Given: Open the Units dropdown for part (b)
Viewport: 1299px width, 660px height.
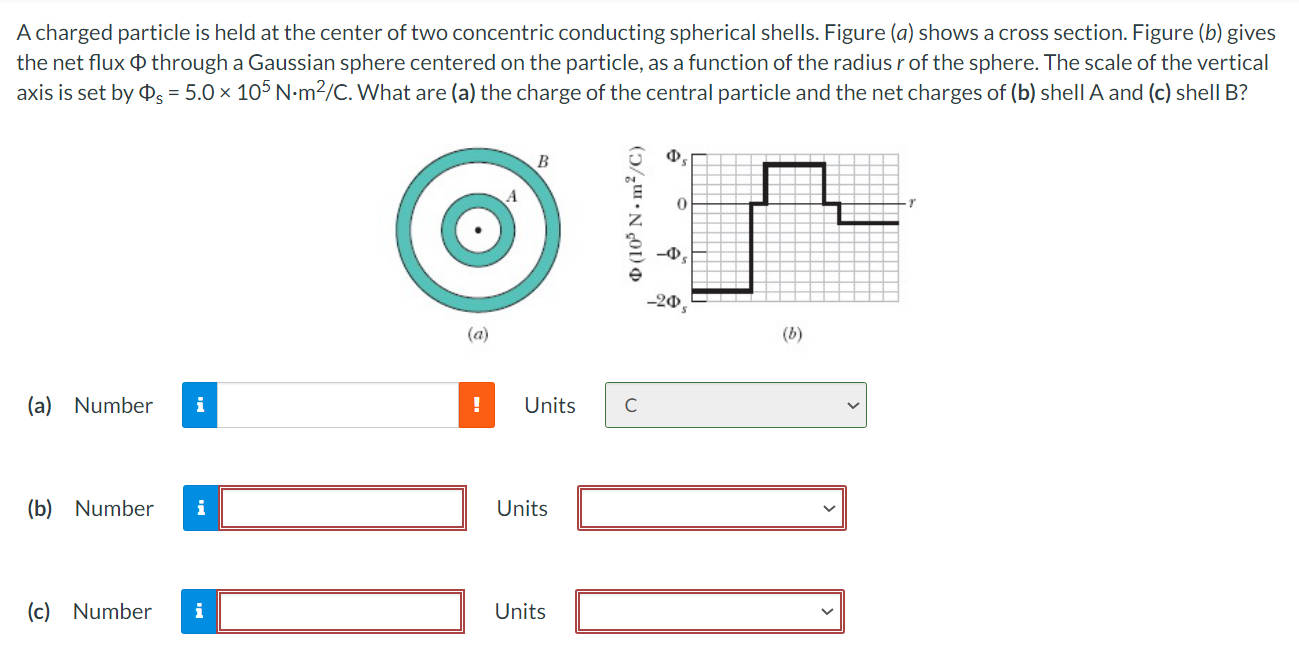Looking at the screenshot, I should (x=711, y=508).
